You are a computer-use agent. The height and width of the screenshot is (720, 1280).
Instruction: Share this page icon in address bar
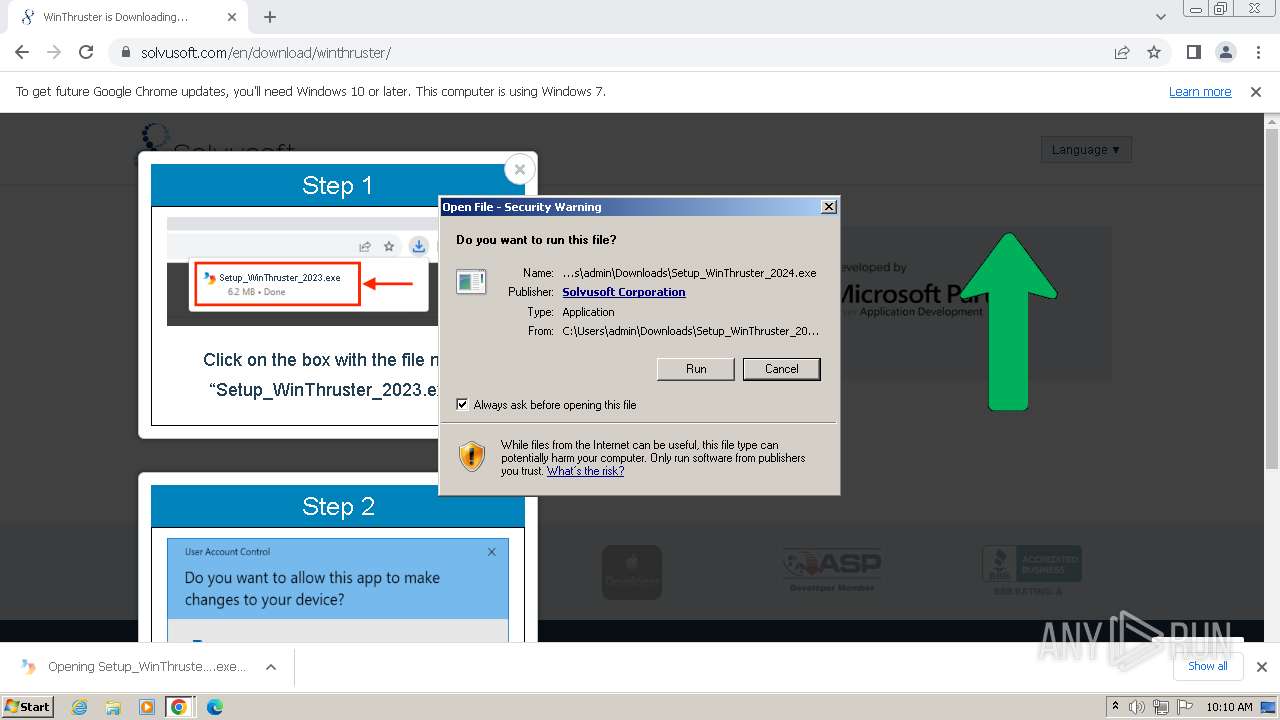(x=1122, y=53)
